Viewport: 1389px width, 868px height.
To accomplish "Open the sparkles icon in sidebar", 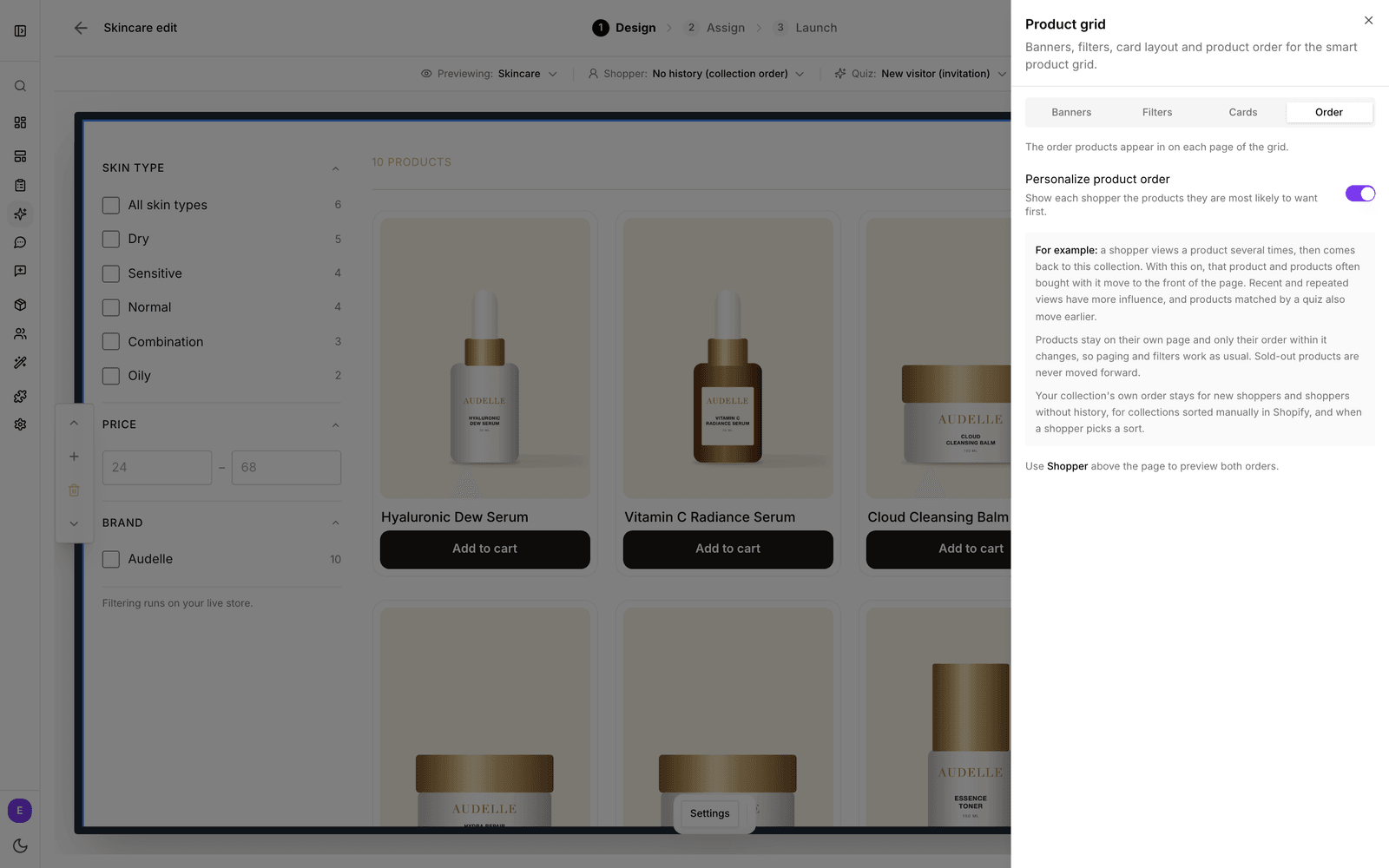I will (x=20, y=214).
